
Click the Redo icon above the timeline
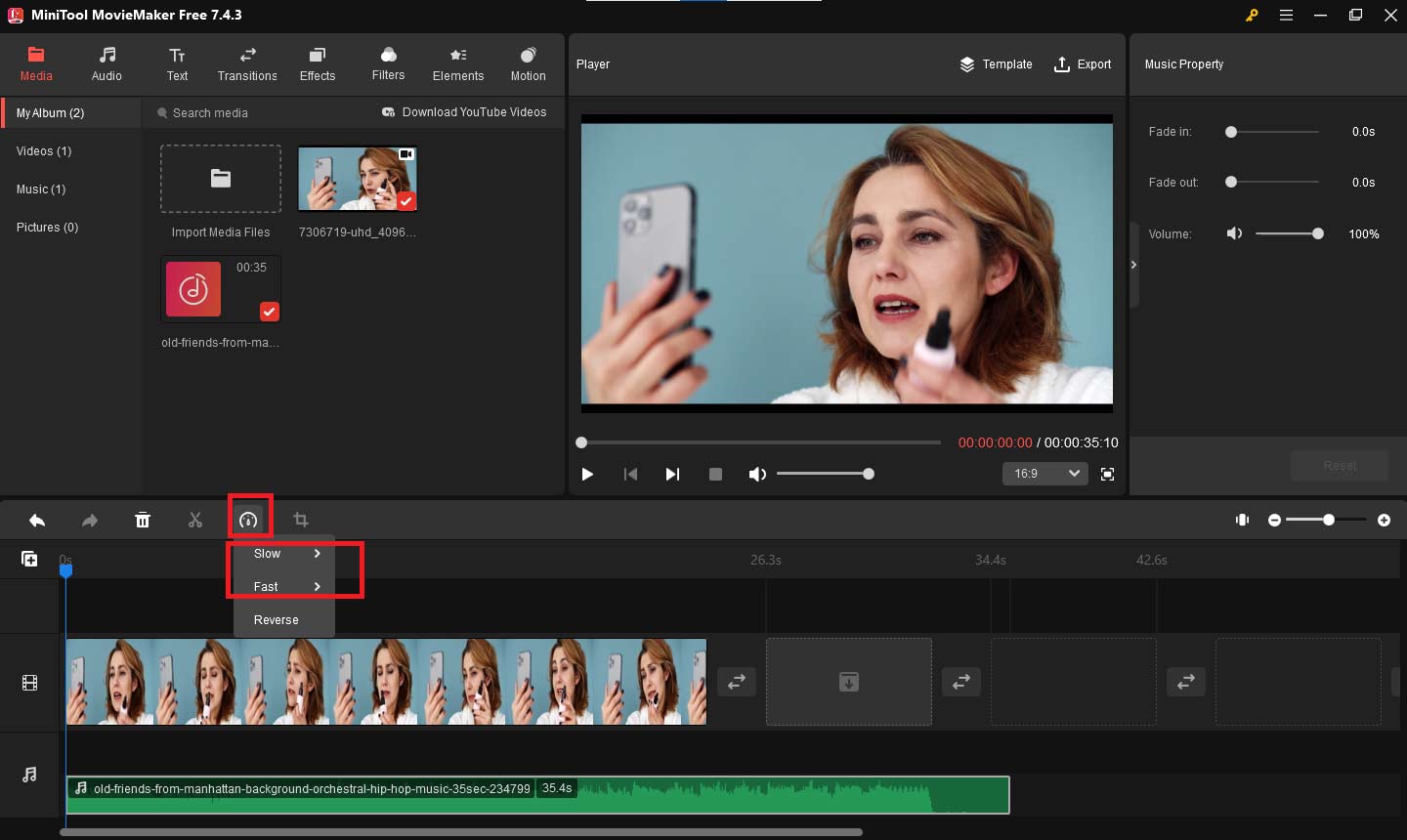tap(90, 519)
